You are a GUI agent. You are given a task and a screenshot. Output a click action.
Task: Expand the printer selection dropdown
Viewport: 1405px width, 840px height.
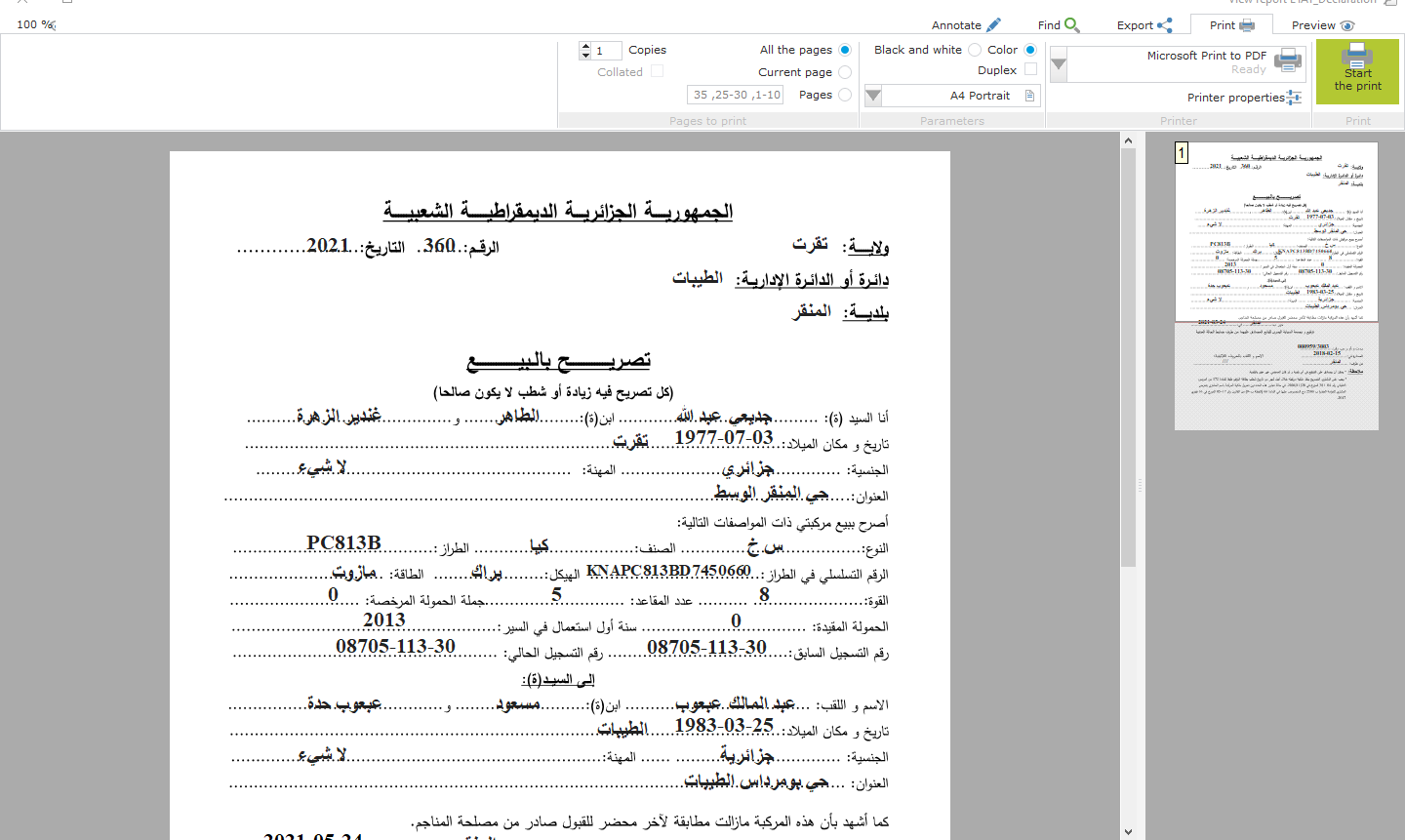click(x=1059, y=64)
